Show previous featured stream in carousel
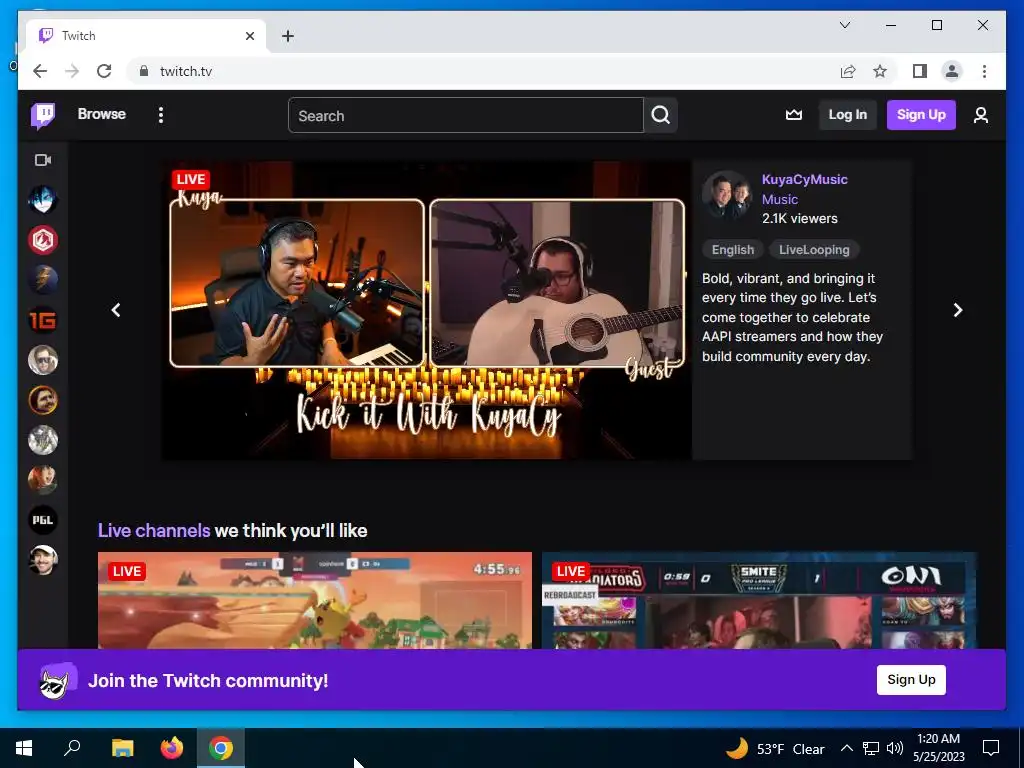 pos(116,310)
